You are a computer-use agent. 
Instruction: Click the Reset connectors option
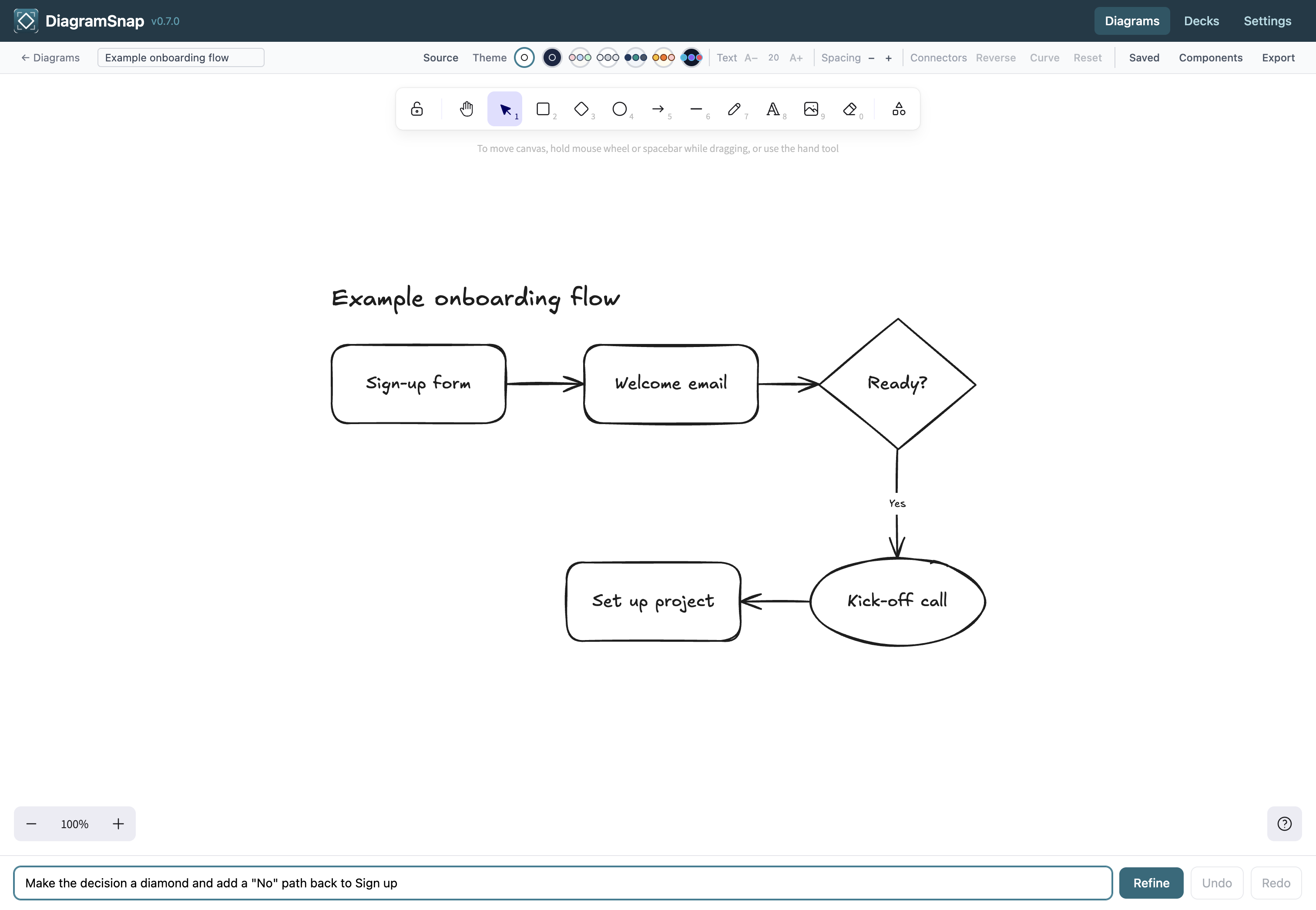pos(1087,57)
